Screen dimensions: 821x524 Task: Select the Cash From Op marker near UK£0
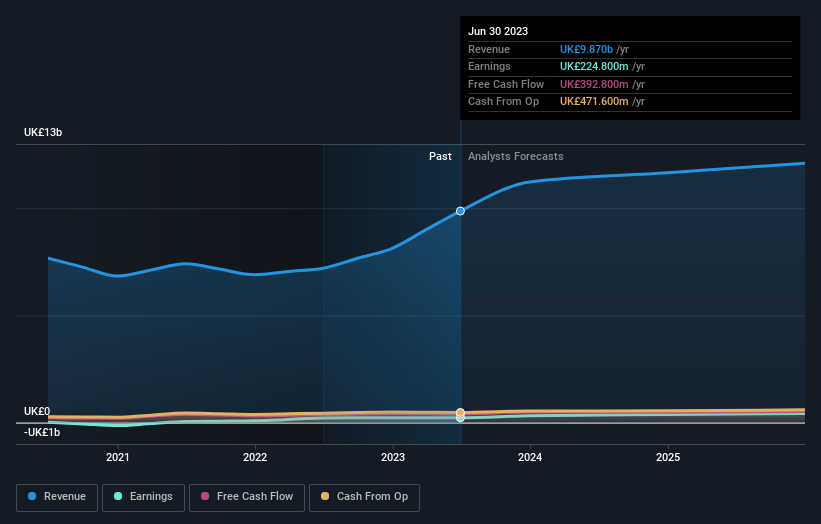(460, 412)
